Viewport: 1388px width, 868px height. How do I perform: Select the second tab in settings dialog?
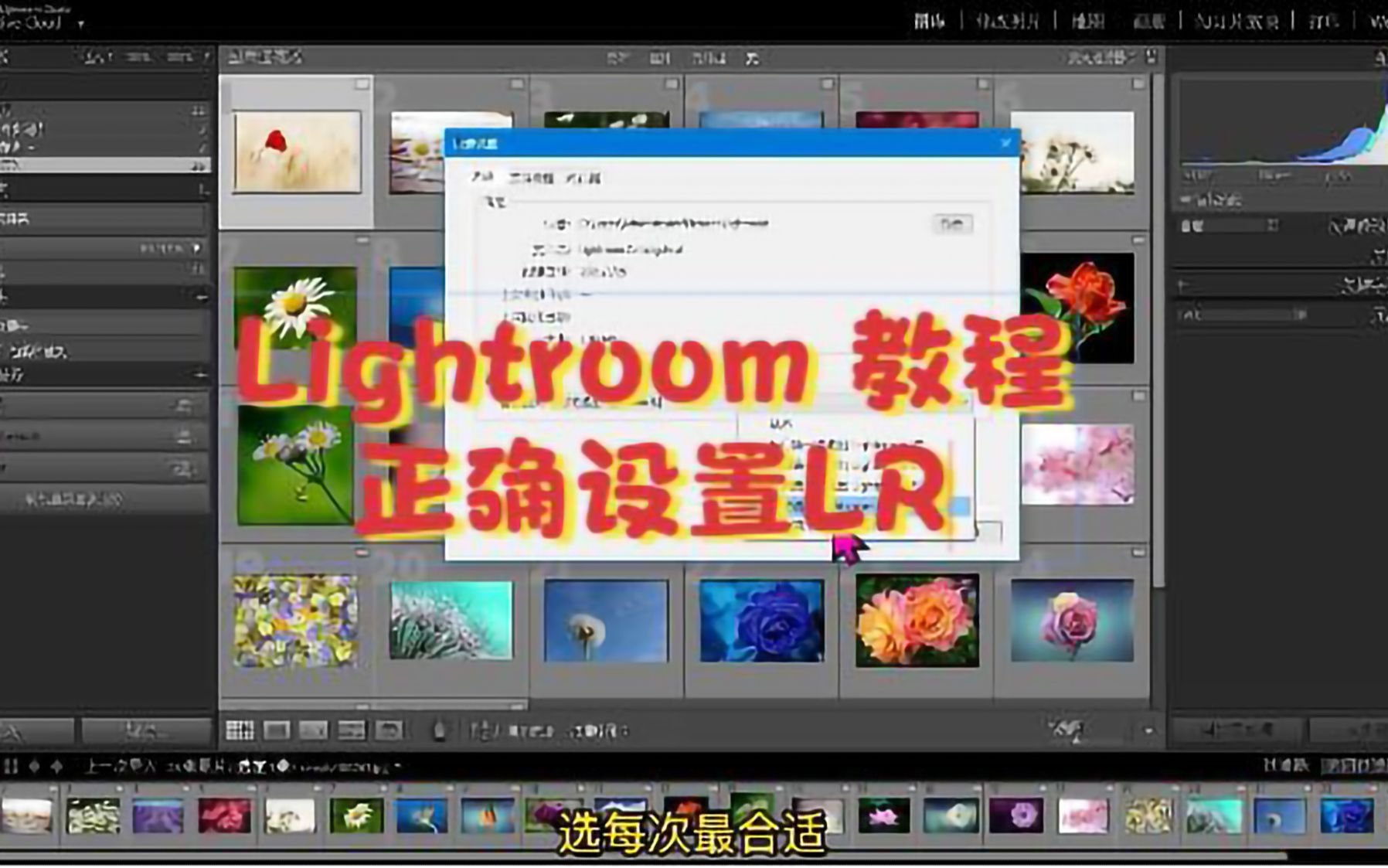click(x=531, y=178)
